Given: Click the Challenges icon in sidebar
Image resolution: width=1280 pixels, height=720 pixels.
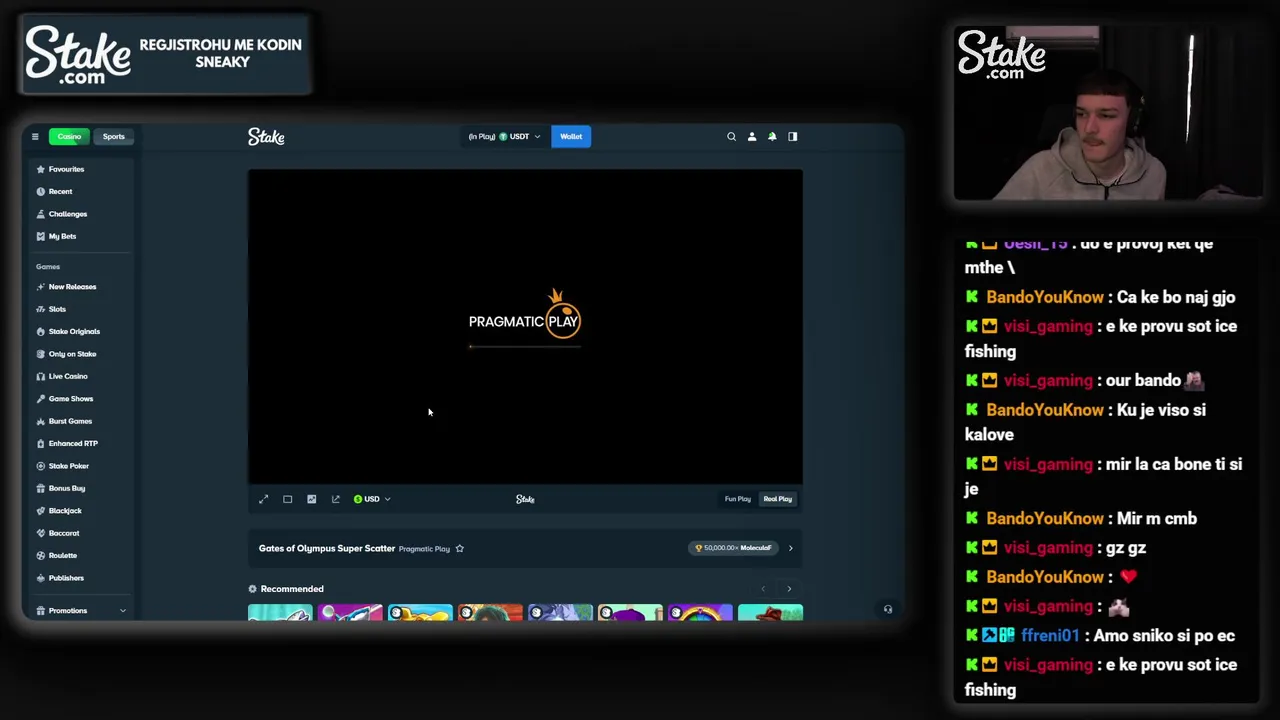Looking at the screenshot, I should (40, 214).
